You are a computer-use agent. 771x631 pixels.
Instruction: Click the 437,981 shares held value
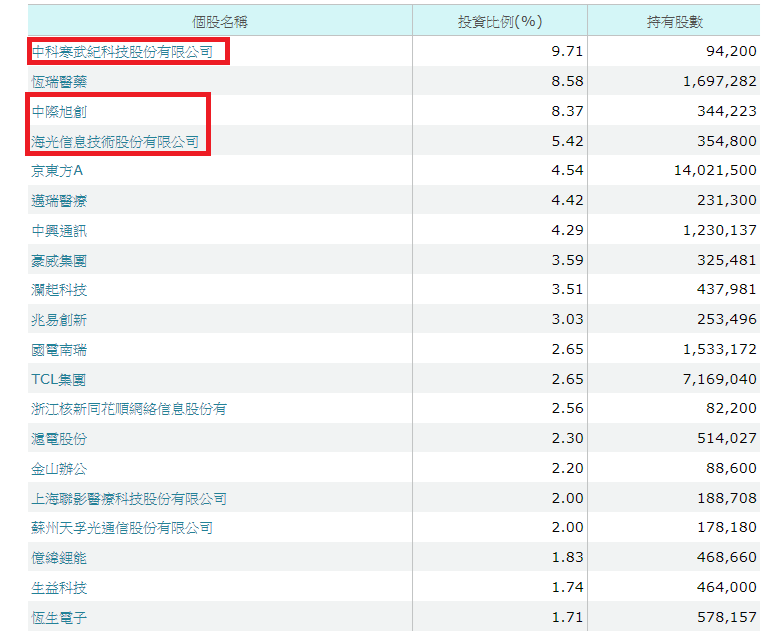[x=727, y=289]
